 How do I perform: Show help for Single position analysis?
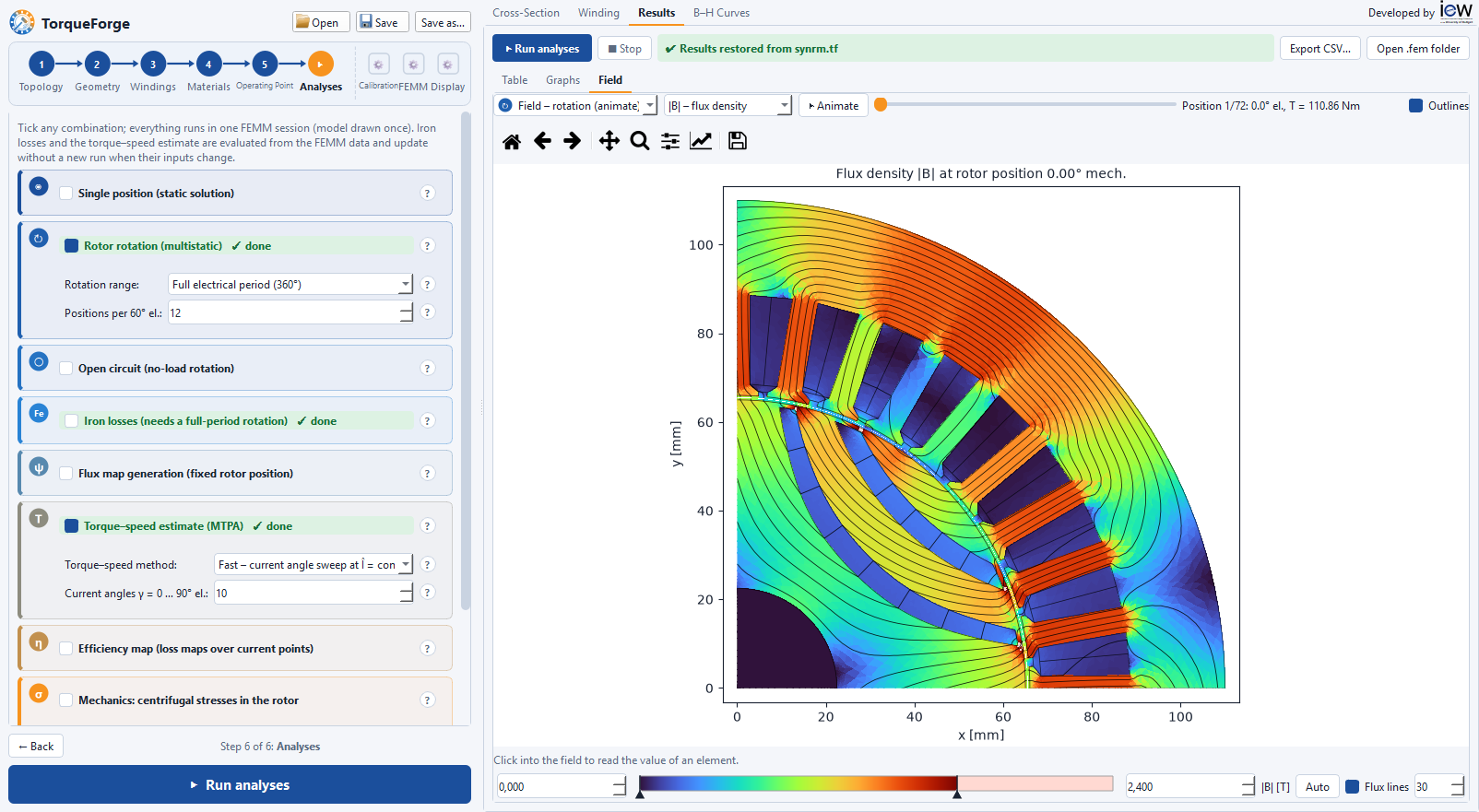(427, 194)
